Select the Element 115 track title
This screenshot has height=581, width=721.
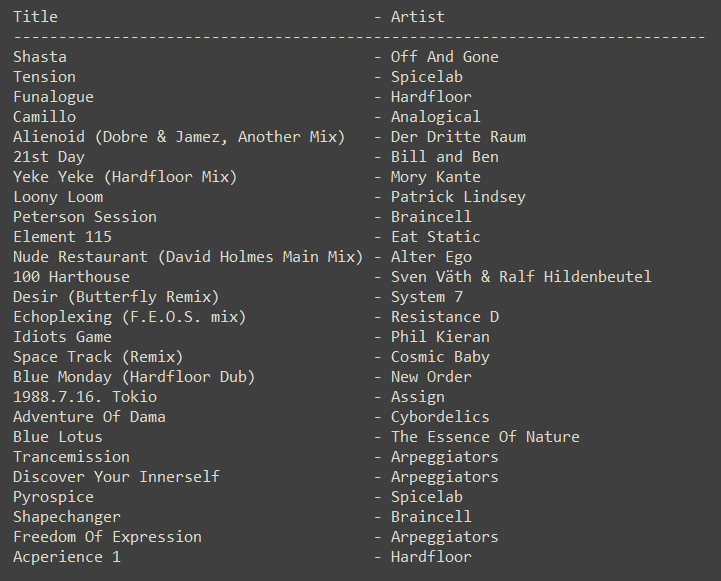(x=67, y=237)
